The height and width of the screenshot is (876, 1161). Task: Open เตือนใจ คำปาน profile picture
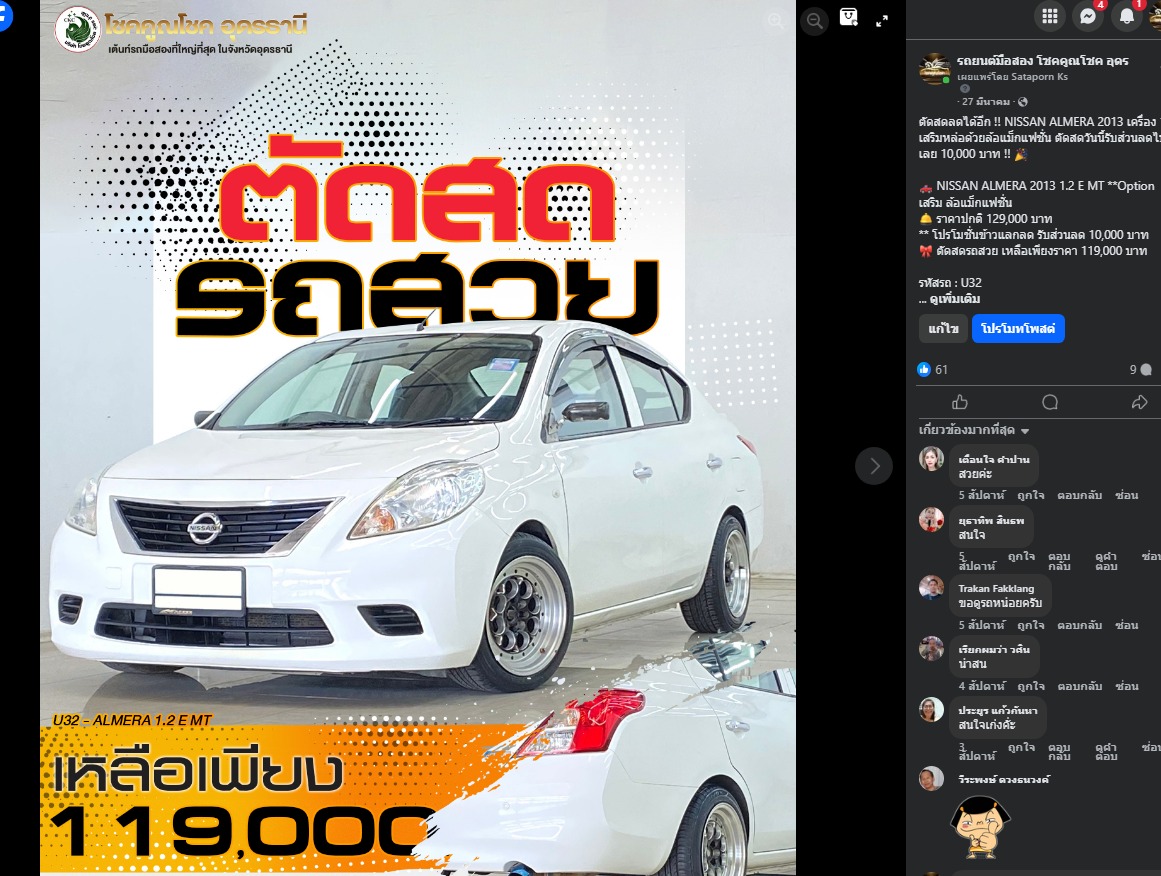click(931, 458)
